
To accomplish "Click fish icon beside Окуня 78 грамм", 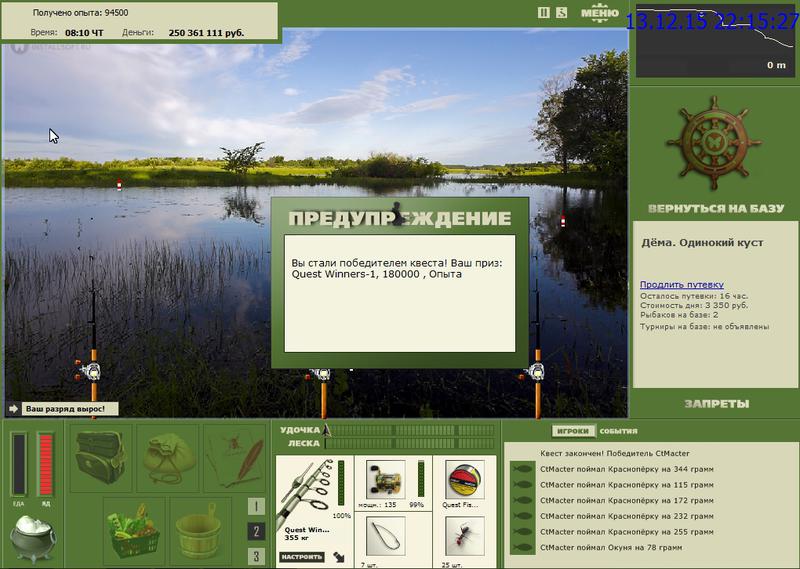I will tap(522, 548).
